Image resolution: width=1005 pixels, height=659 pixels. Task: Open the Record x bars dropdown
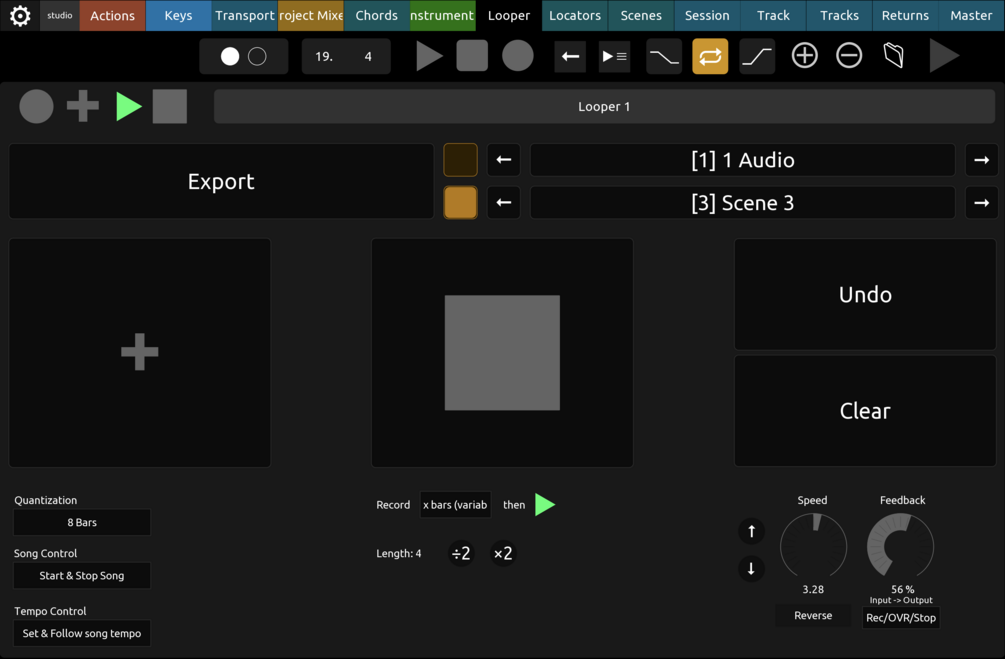(455, 505)
